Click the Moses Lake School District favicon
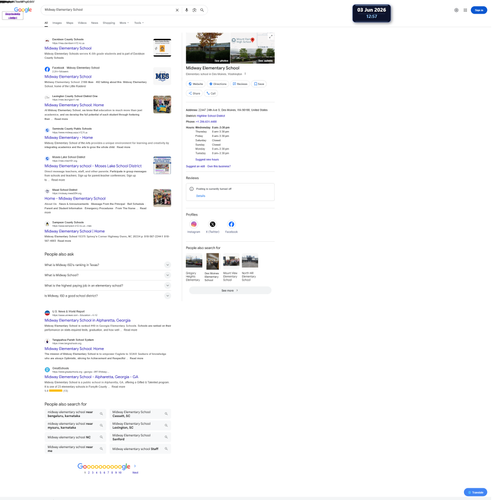 tap(47, 160)
